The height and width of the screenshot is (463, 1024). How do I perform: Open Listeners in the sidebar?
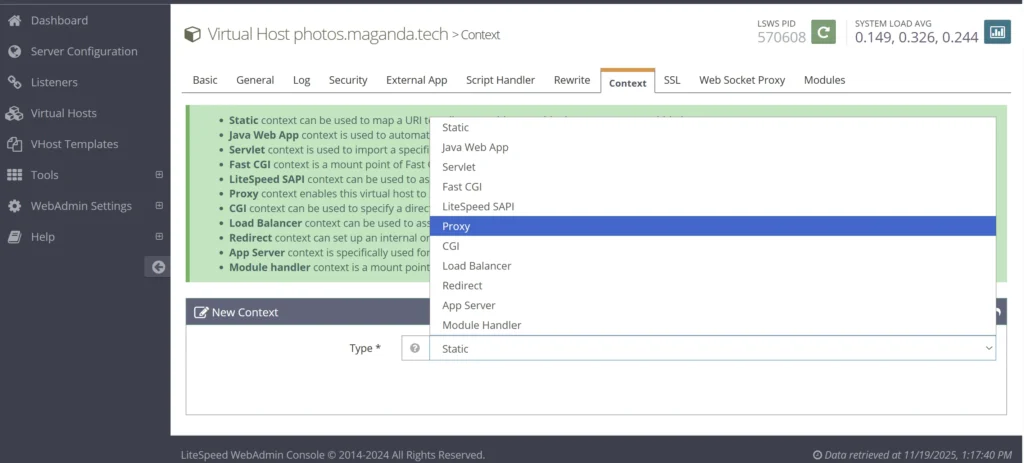[x=54, y=82]
